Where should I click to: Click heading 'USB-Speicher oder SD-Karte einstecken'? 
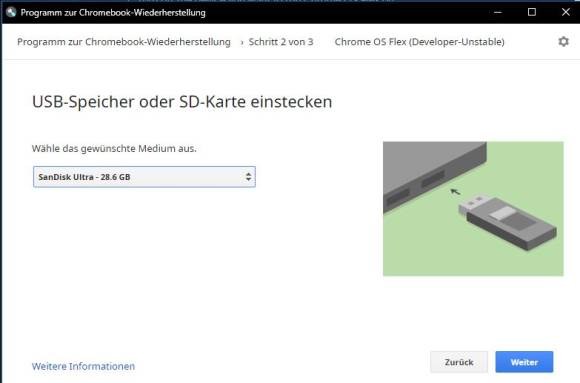182,102
